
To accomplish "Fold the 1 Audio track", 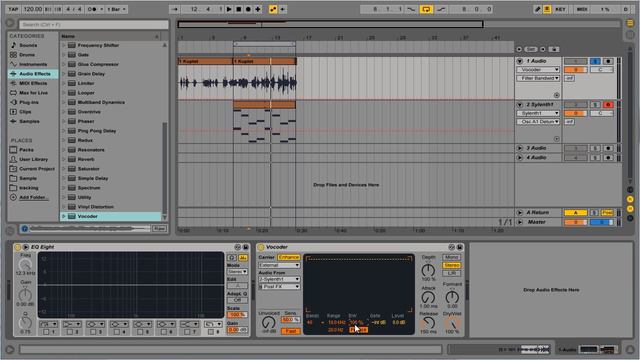I will (x=520, y=61).
